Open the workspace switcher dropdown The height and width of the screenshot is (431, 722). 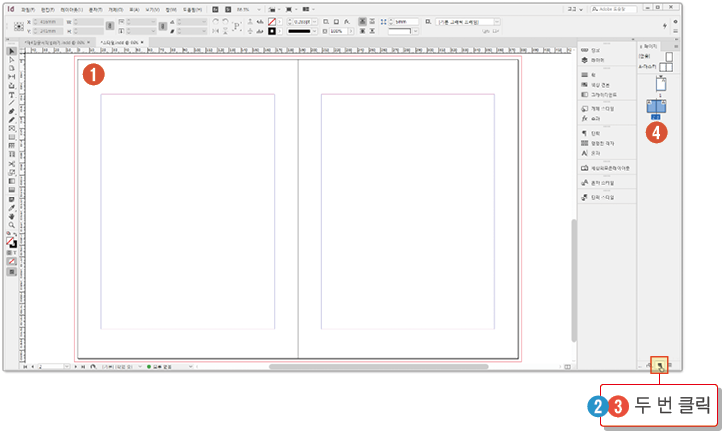click(x=576, y=10)
